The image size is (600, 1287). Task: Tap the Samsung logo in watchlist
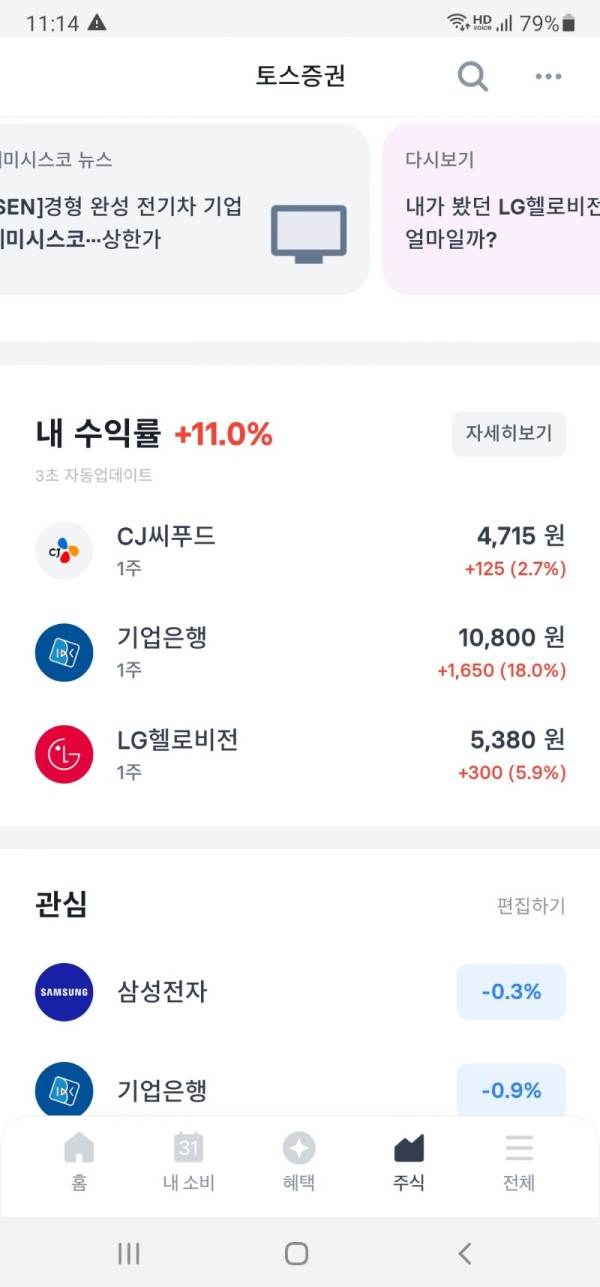(64, 992)
